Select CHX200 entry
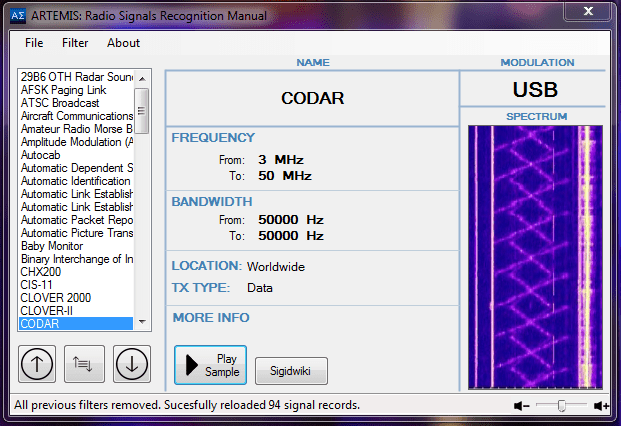This screenshot has width=621, height=426. [x=76, y=272]
